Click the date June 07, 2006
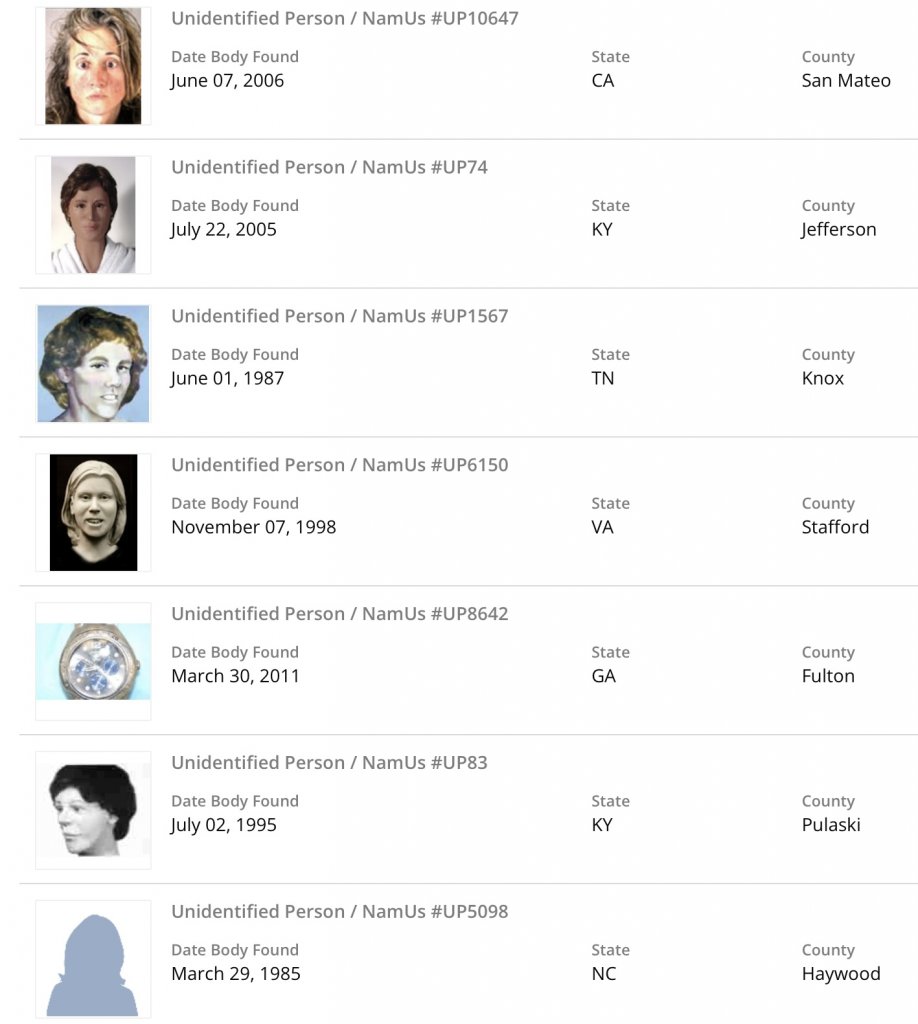Viewport: 918px width, 1024px height. point(227,81)
